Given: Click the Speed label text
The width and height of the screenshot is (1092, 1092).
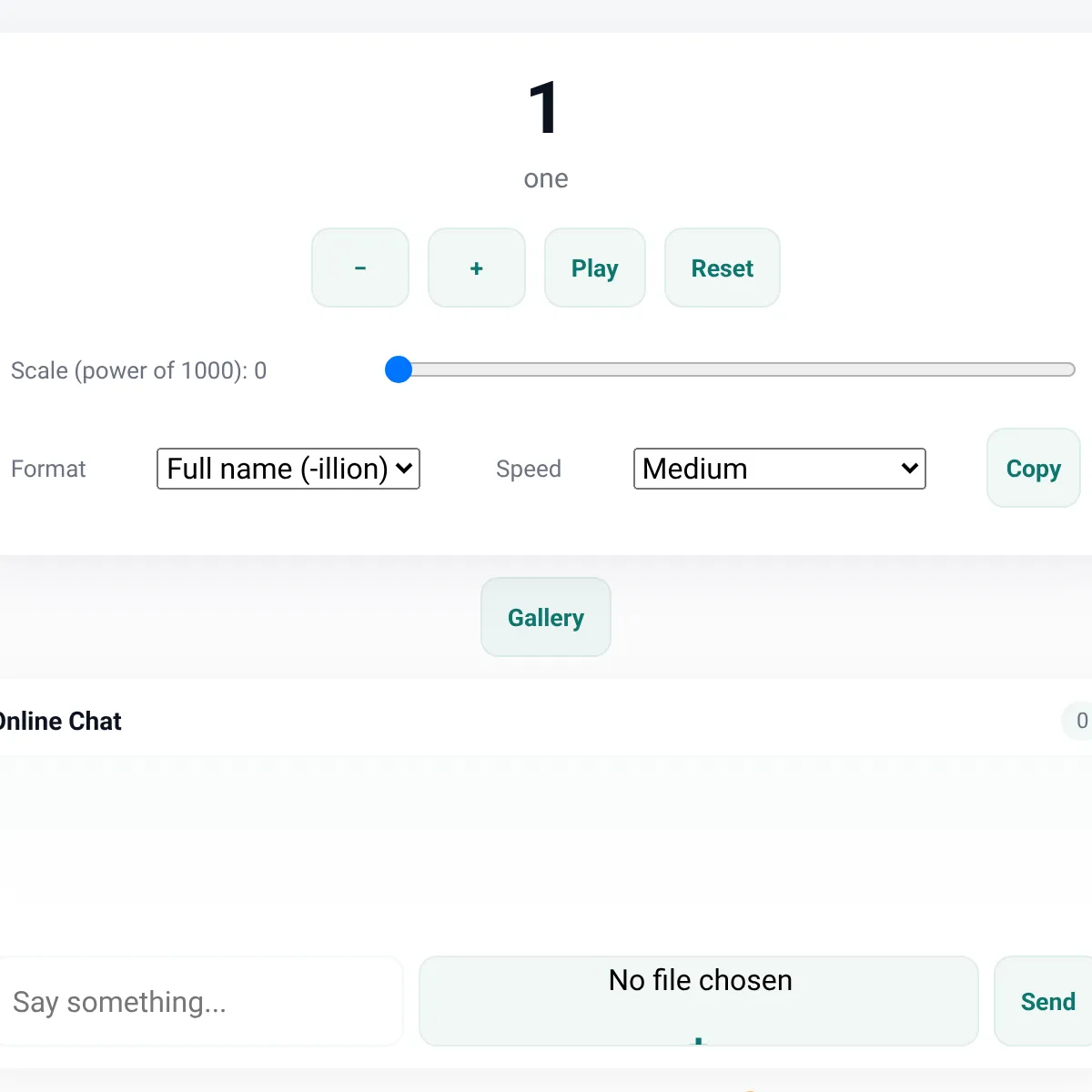Looking at the screenshot, I should tap(528, 469).
